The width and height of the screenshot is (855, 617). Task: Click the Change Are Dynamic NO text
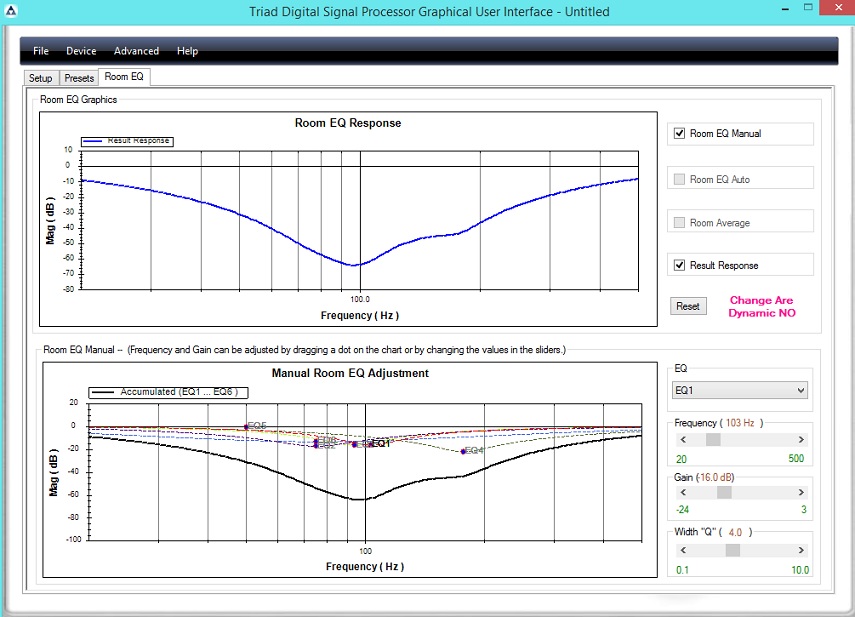[761, 306]
